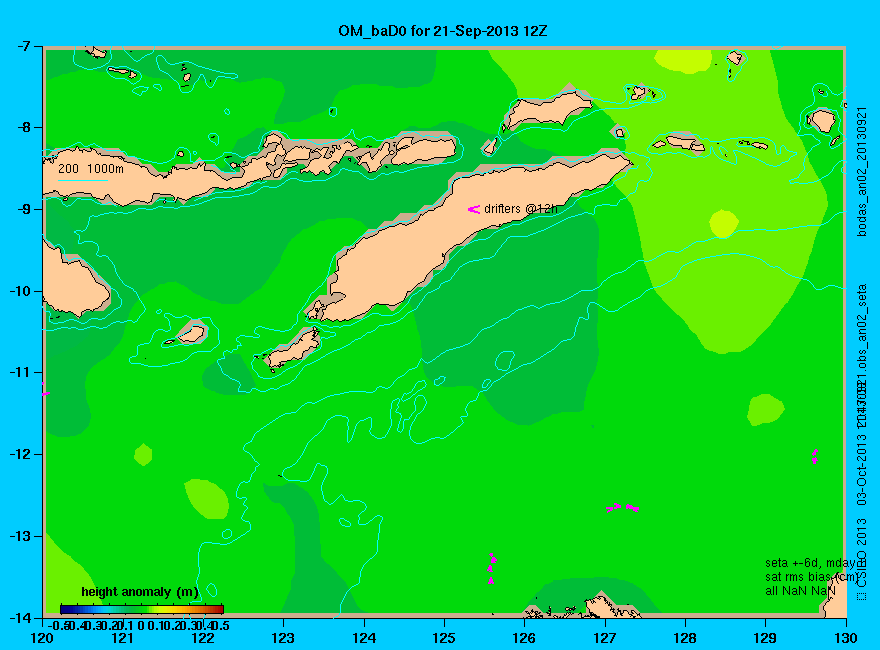Click the y-axis label "-7"
This screenshot has height=650, width=880.
pyautogui.click(x=25, y=46)
